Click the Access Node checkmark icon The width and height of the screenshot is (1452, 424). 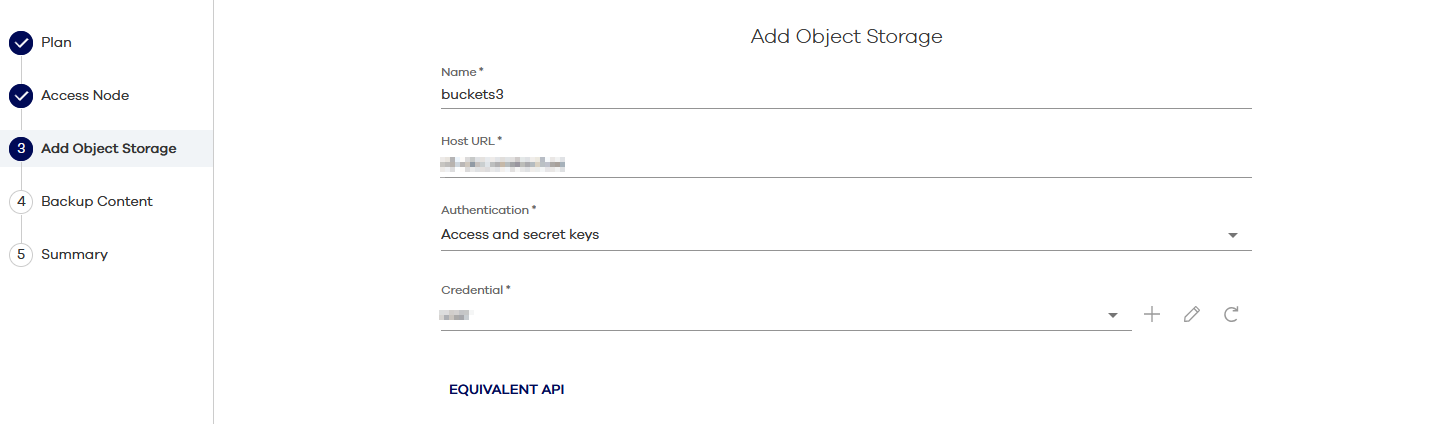coord(21,96)
